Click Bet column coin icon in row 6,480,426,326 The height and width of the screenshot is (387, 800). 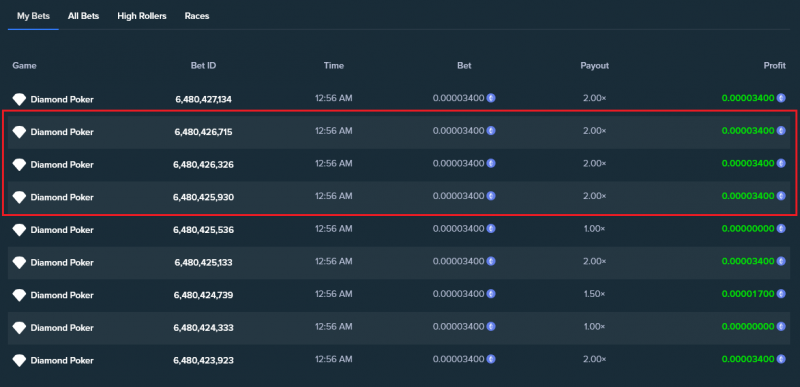pos(491,163)
